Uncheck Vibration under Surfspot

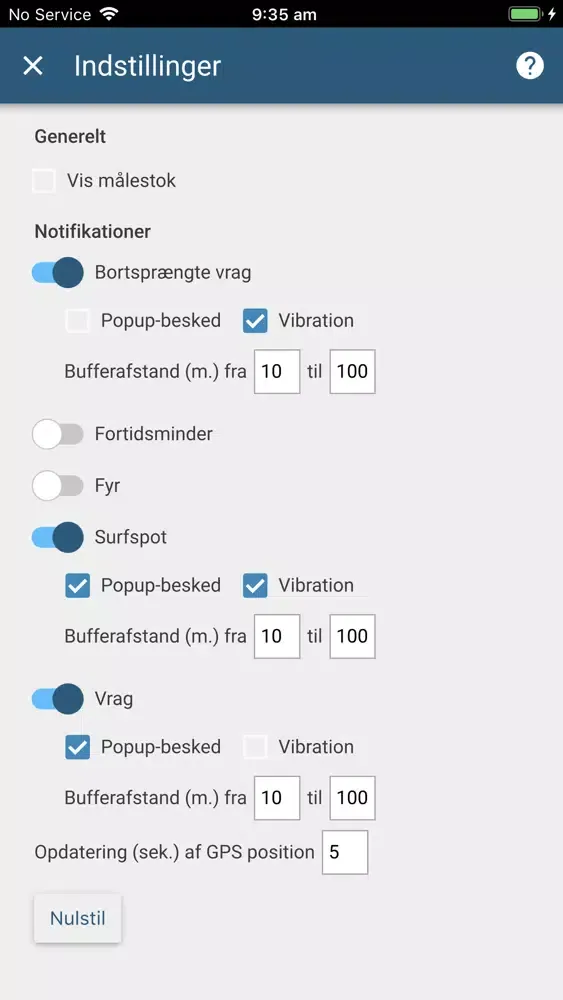click(255, 586)
